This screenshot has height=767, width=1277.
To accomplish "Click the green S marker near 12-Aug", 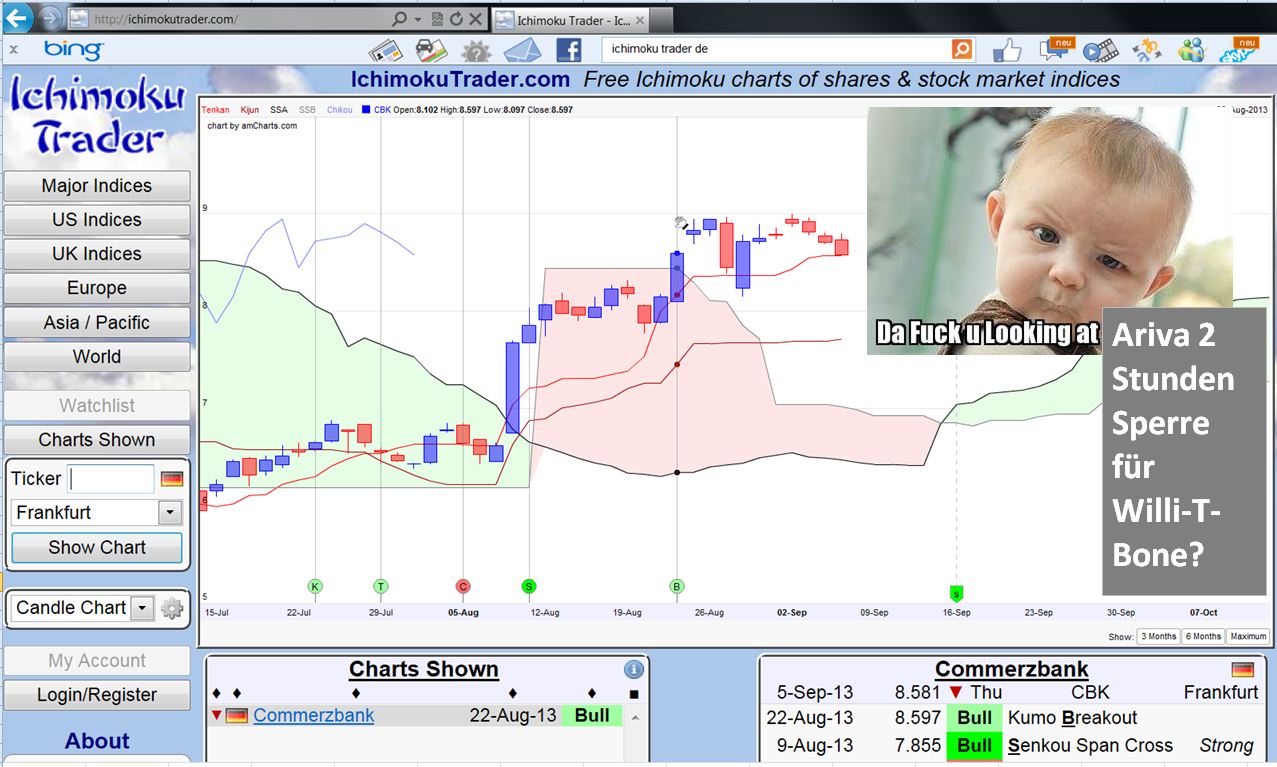I will pos(529,586).
